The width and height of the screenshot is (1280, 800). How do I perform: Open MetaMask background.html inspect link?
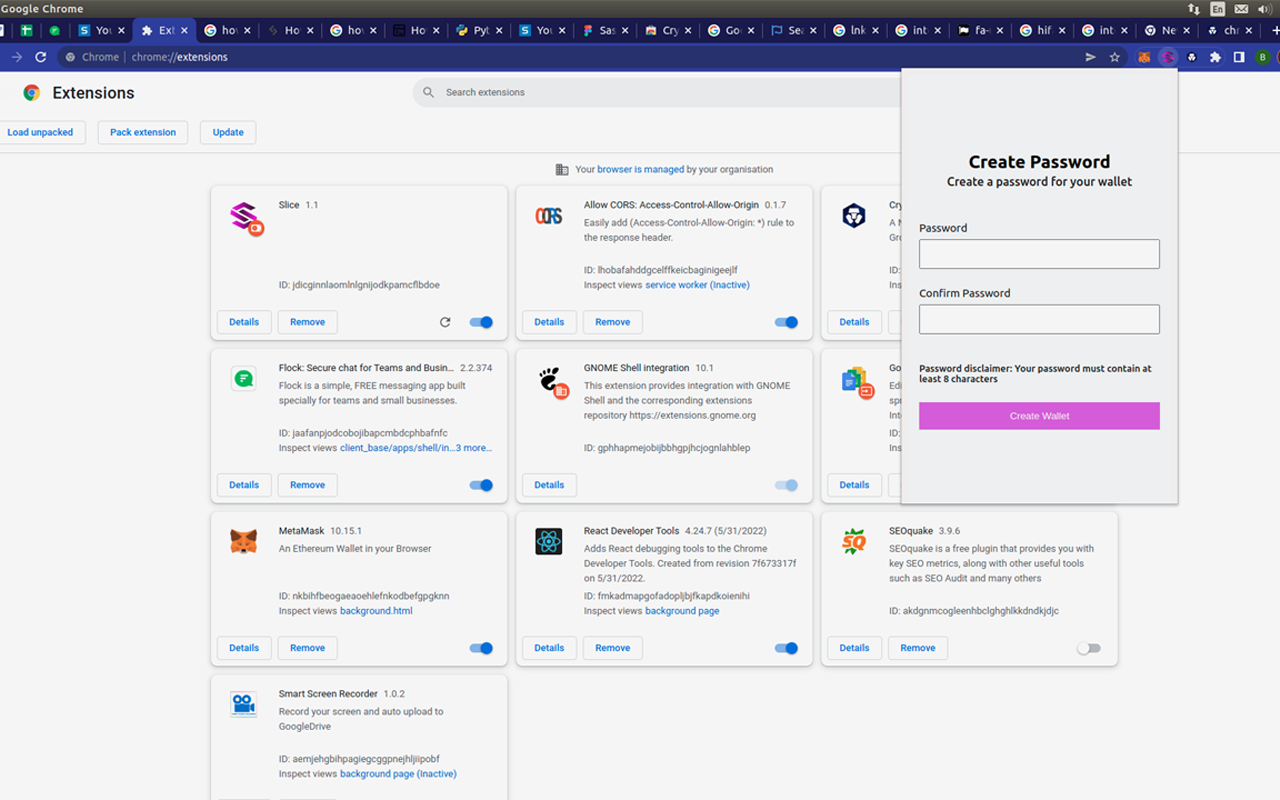pyautogui.click(x=376, y=611)
